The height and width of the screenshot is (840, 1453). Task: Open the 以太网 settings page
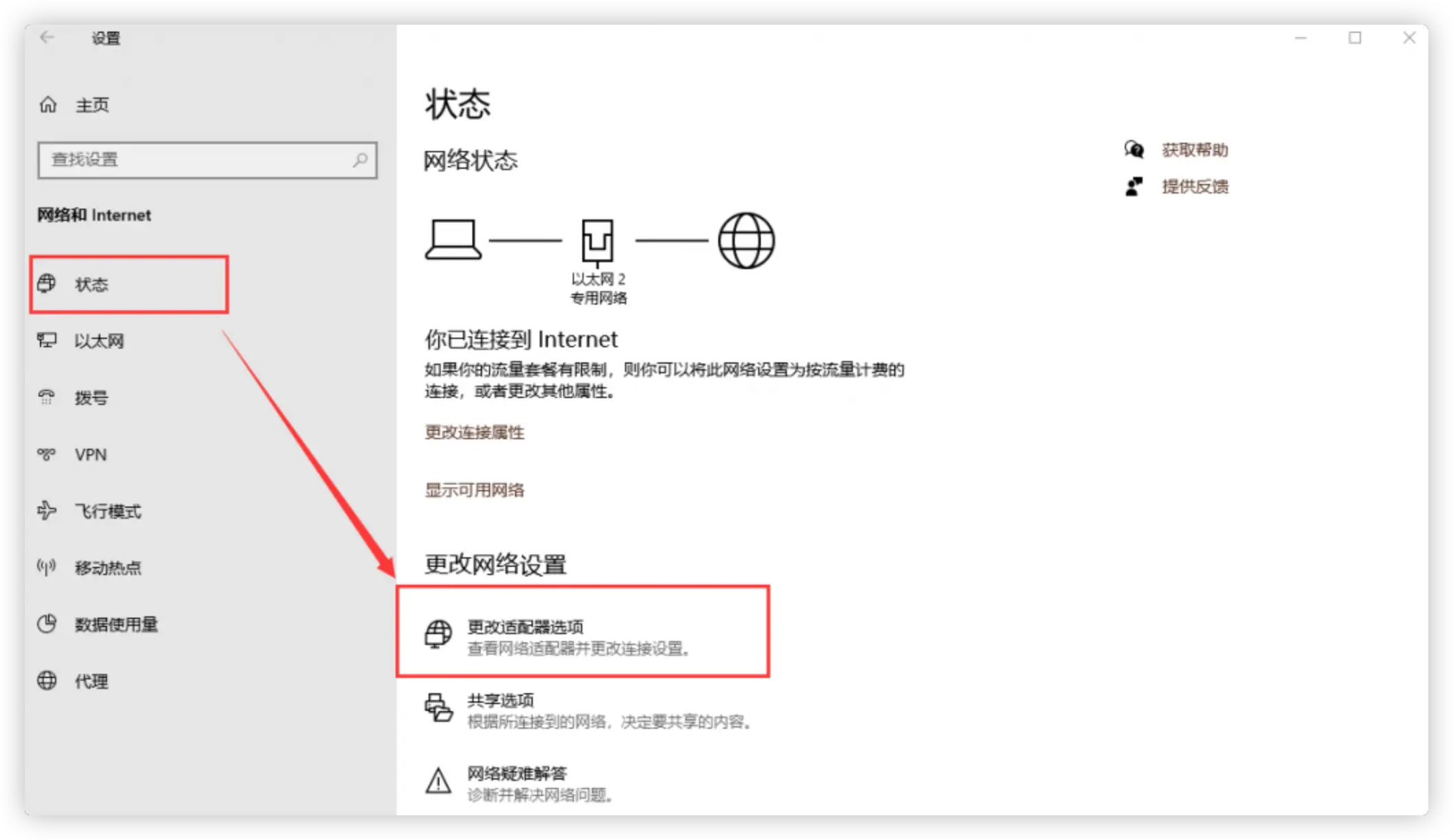[100, 341]
